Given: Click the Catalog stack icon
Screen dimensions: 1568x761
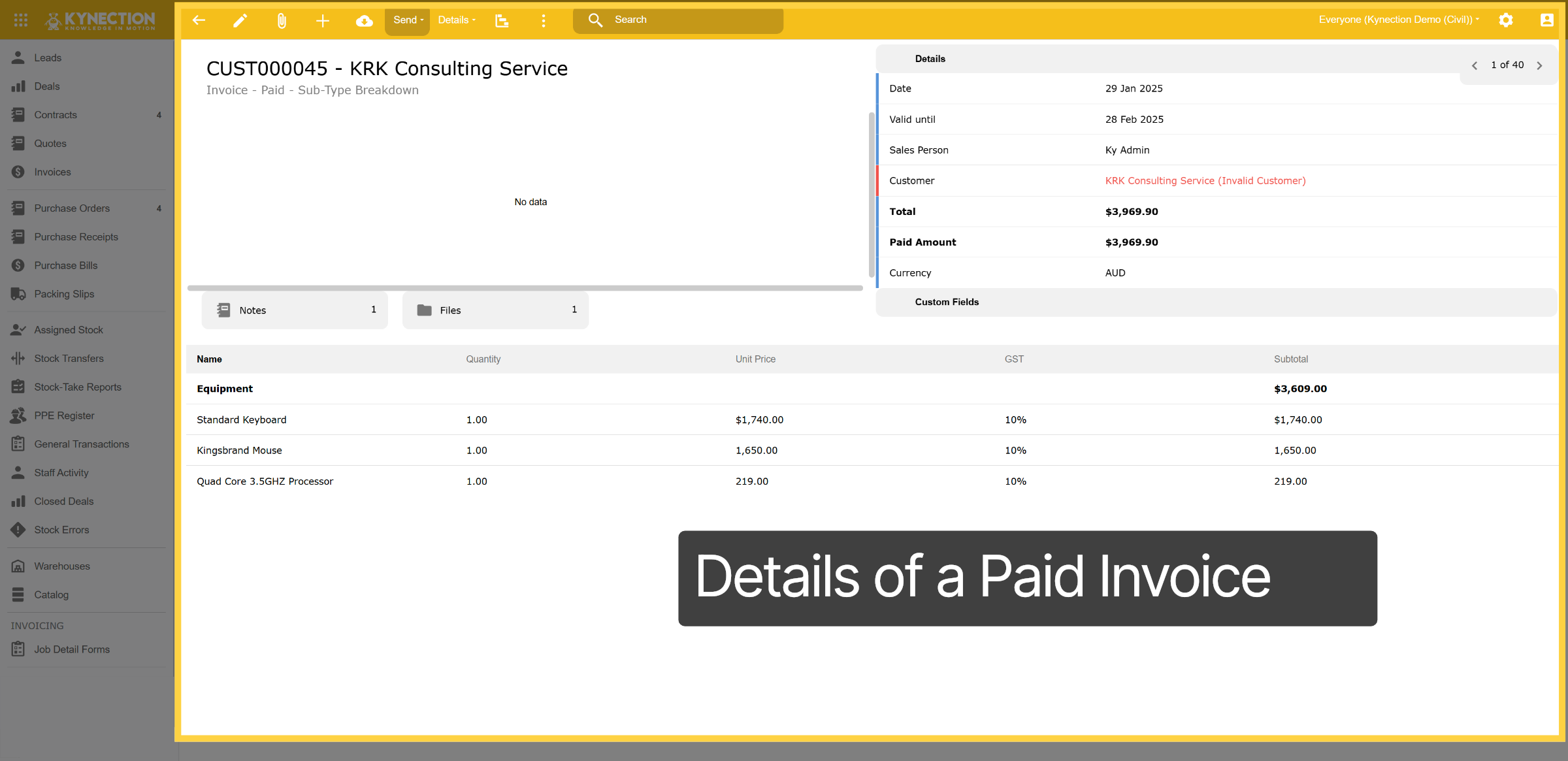Looking at the screenshot, I should point(18,595).
